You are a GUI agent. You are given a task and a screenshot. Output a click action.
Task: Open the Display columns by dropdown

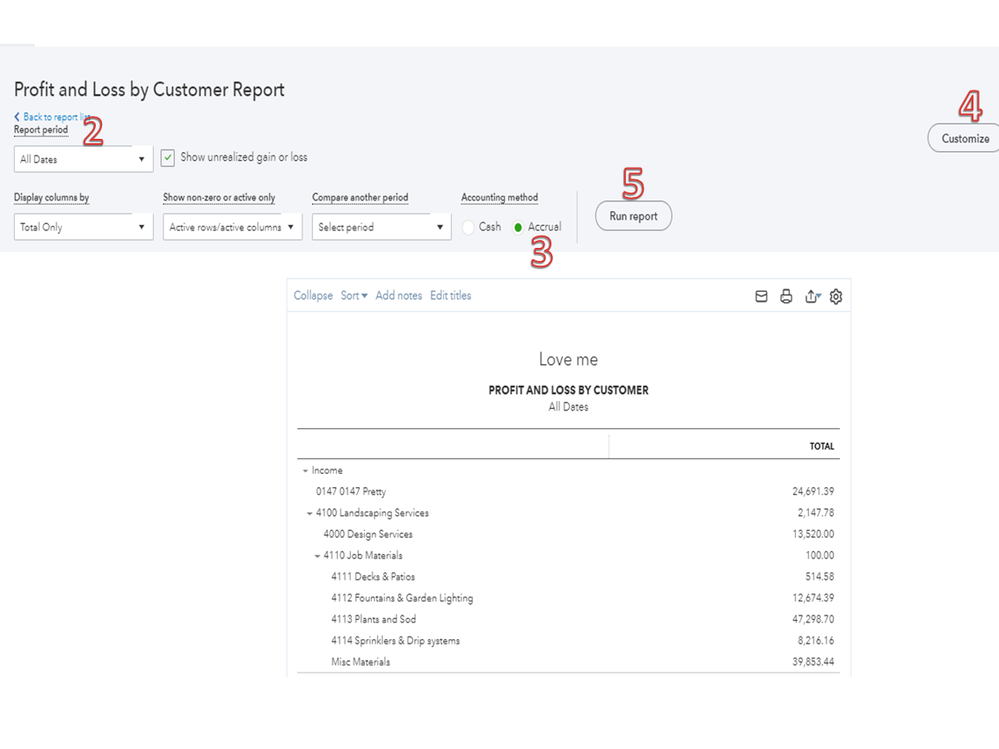83,227
